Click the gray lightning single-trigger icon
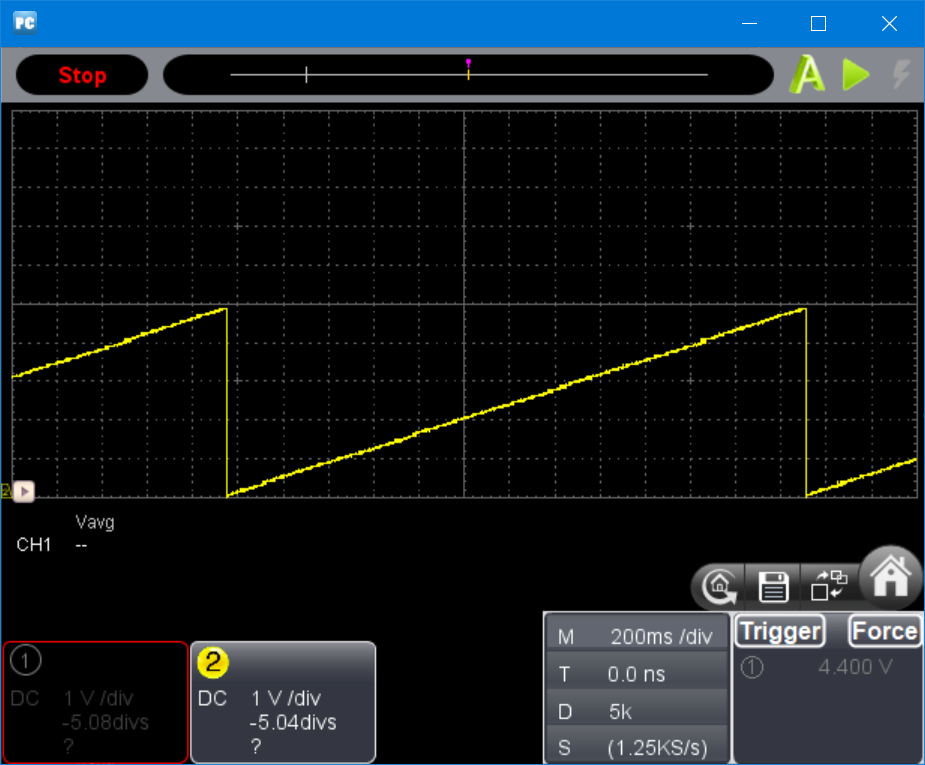925x765 pixels. click(x=901, y=75)
